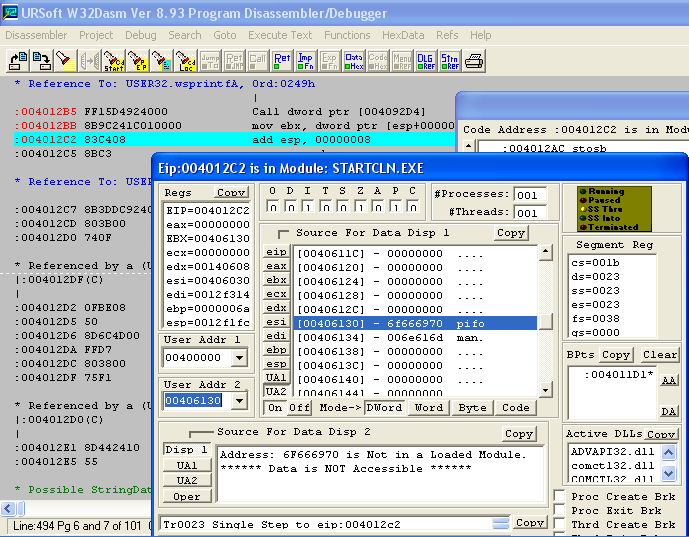Viewport: 689px width, 537px height.
Task: Open the Functions menu
Action: (x=347, y=35)
